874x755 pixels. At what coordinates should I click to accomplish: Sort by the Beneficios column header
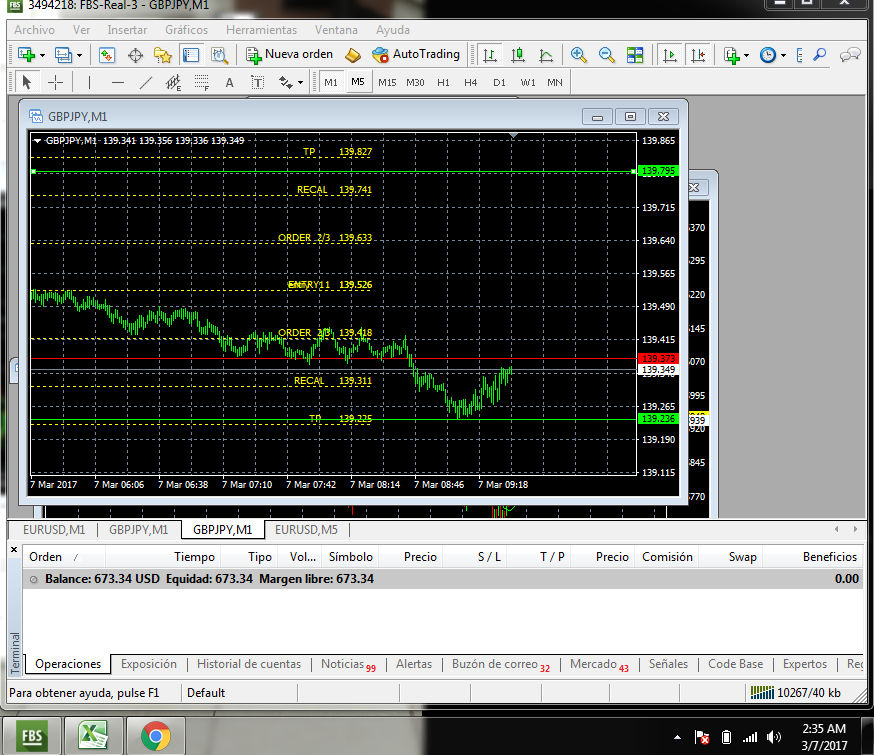pos(813,557)
